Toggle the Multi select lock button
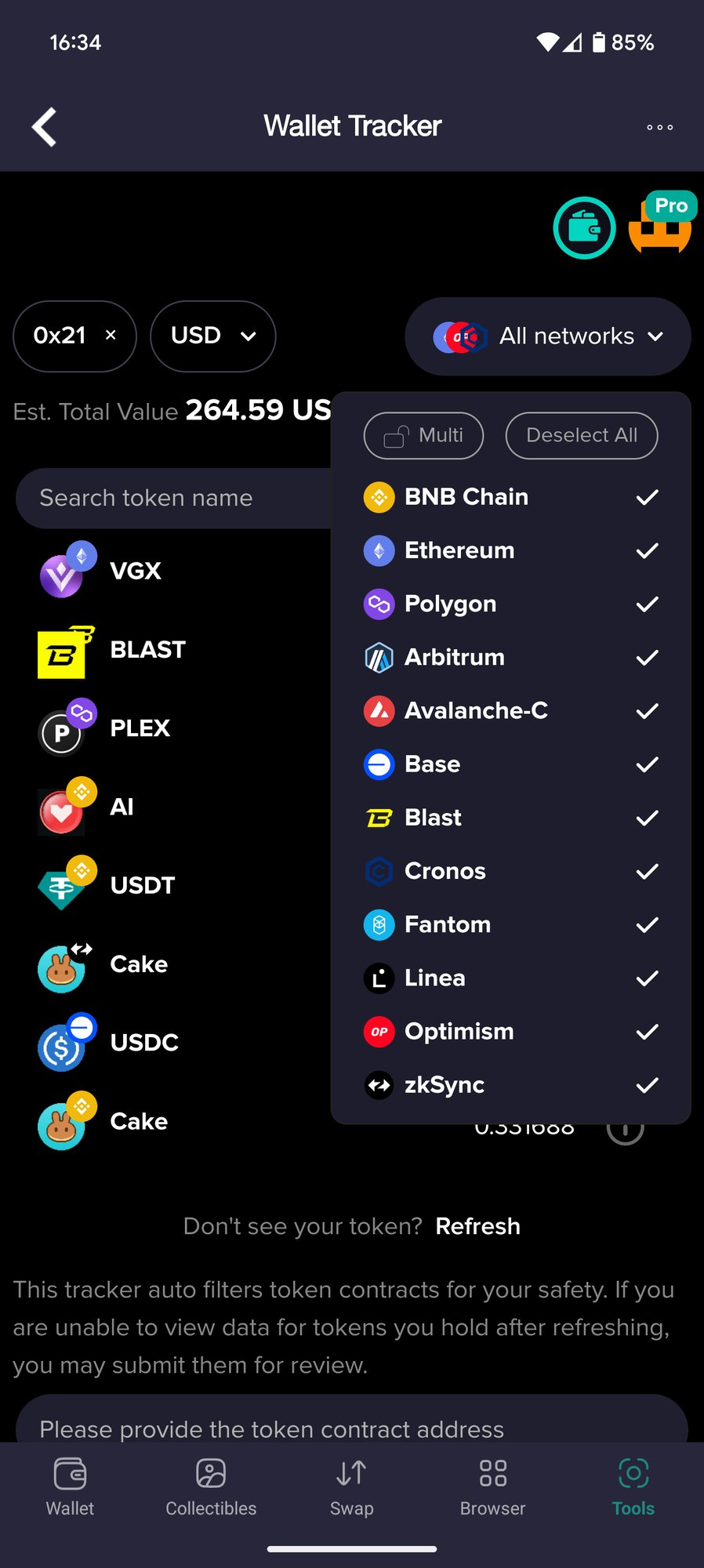This screenshot has width=704, height=1568. [423, 436]
